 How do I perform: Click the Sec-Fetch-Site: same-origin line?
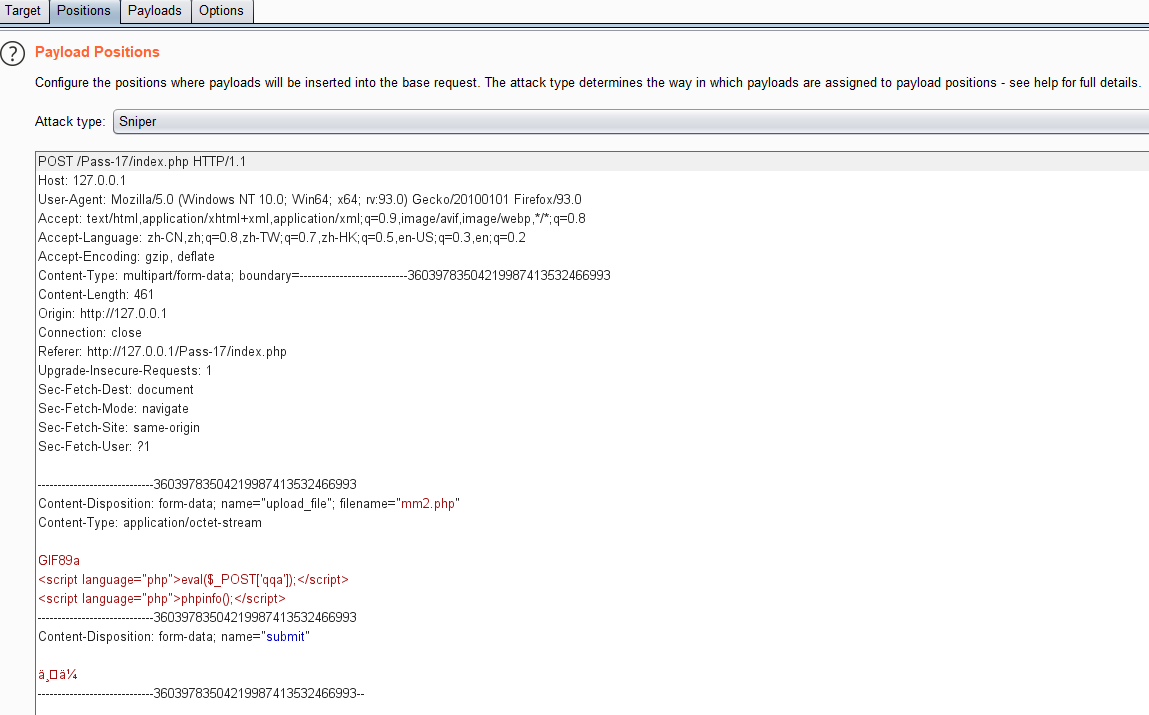[119, 428]
